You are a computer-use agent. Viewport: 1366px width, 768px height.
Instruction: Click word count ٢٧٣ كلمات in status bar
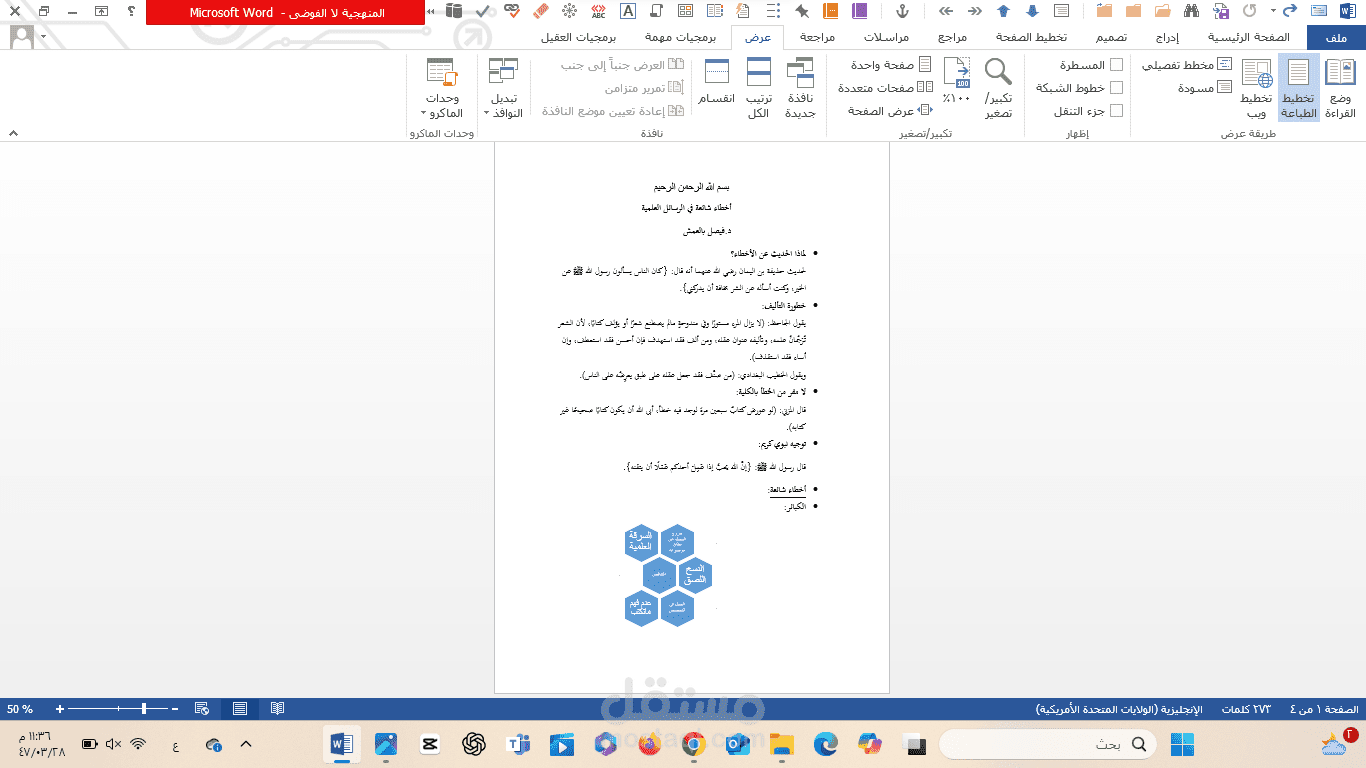(1246, 708)
